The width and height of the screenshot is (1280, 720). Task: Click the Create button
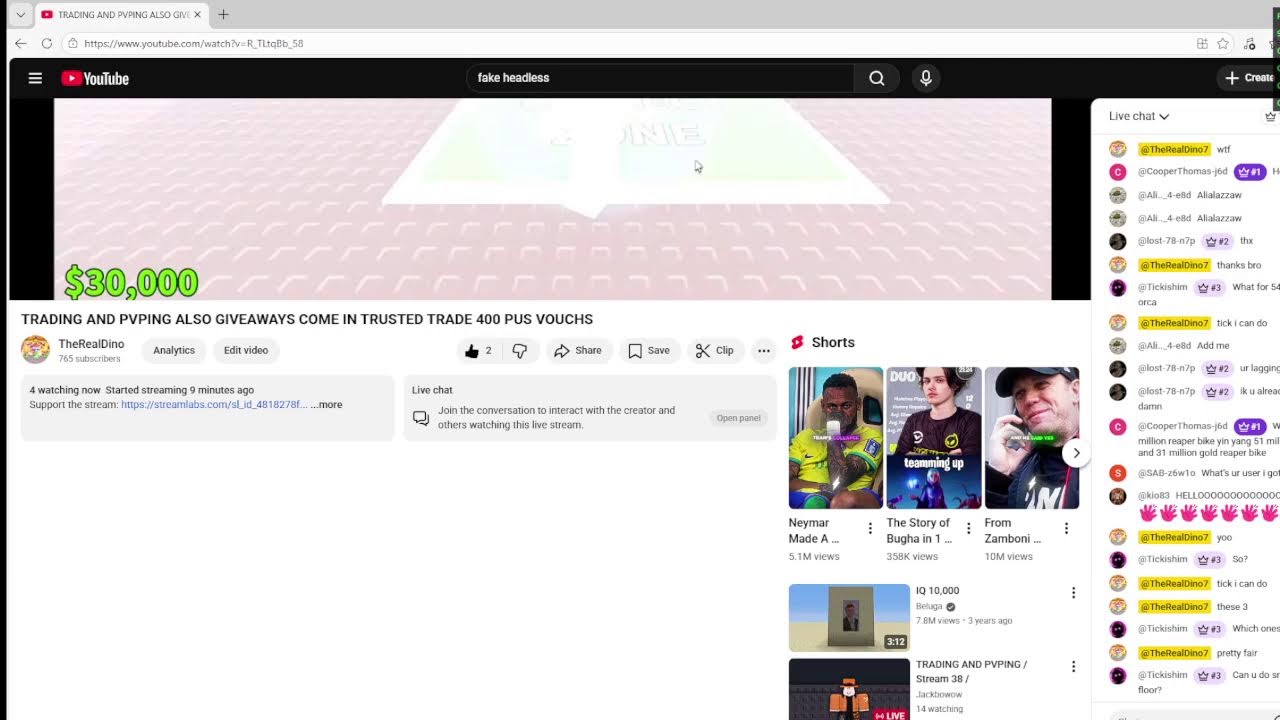click(x=1249, y=78)
